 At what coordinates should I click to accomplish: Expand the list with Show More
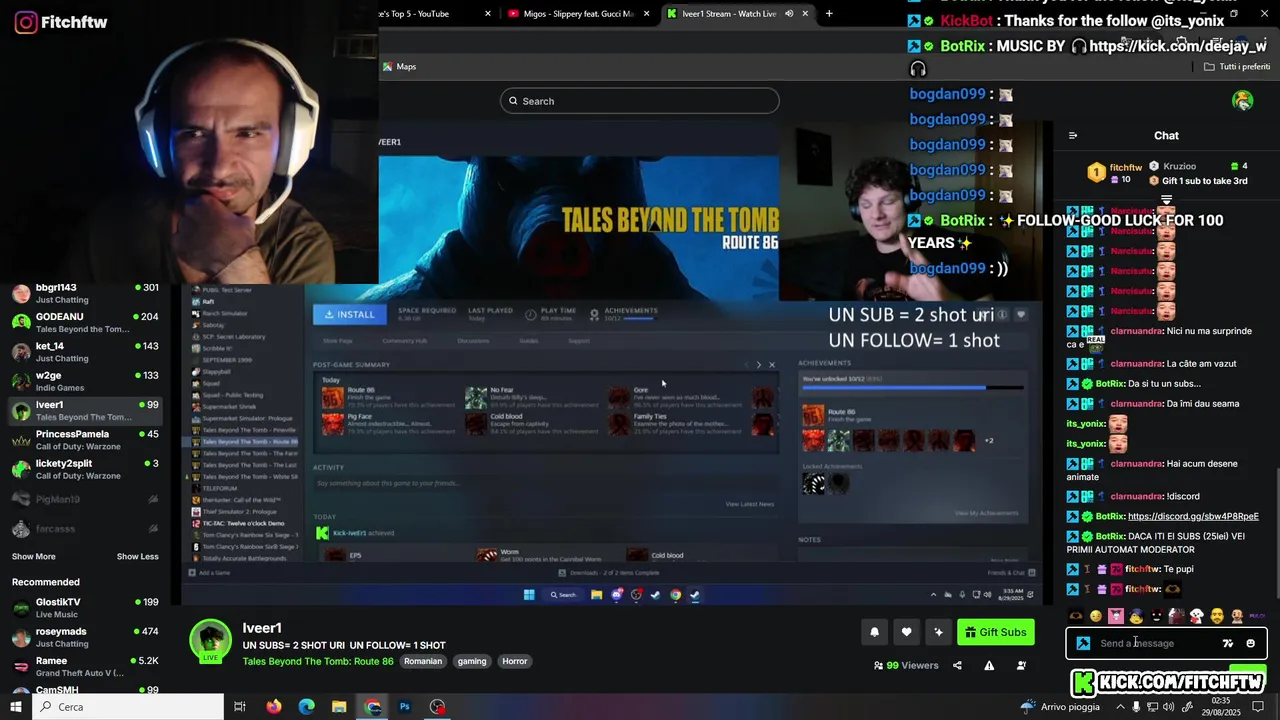click(34, 557)
